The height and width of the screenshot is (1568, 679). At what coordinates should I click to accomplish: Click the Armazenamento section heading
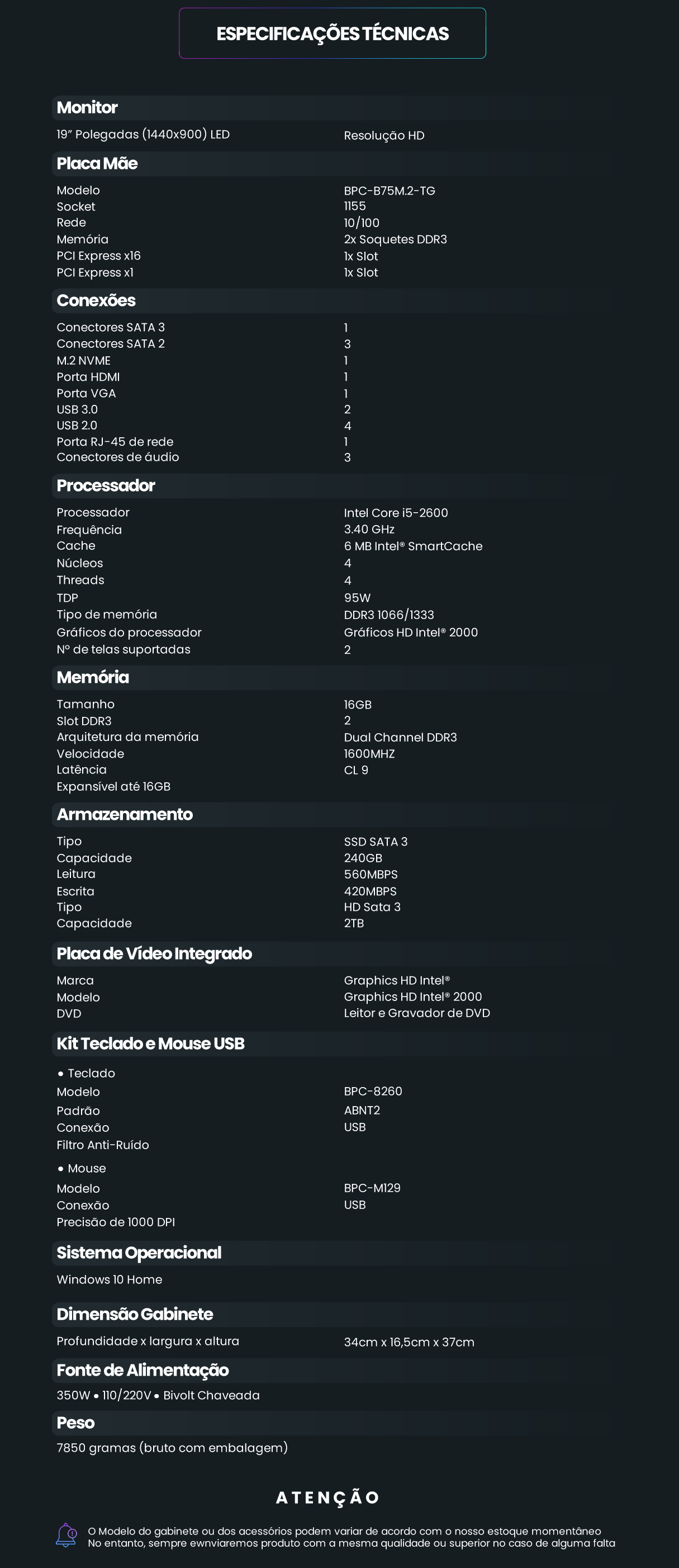click(x=125, y=814)
